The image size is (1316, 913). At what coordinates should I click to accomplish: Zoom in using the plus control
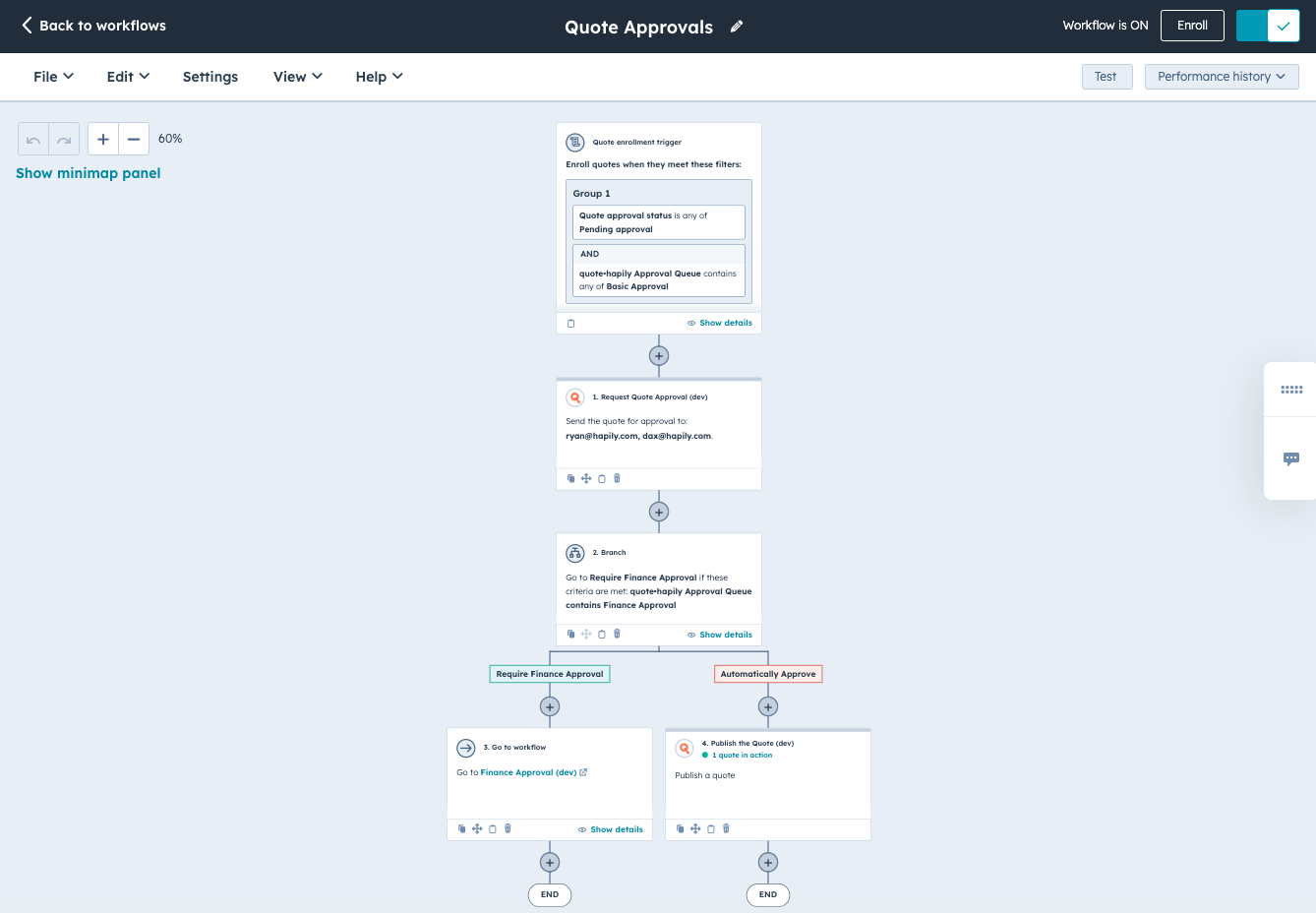point(102,139)
